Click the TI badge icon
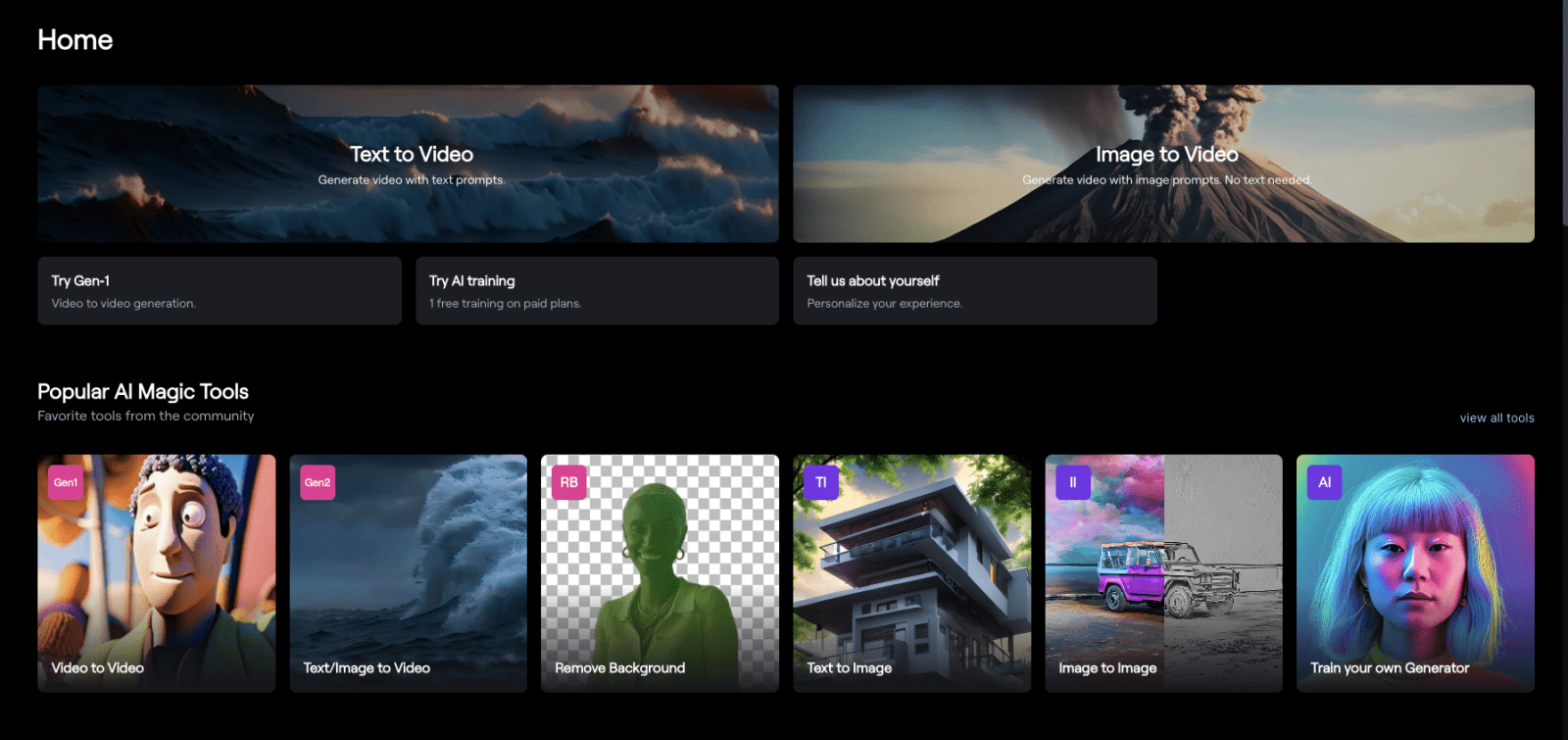This screenshot has width=1568, height=740. (x=821, y=482)
